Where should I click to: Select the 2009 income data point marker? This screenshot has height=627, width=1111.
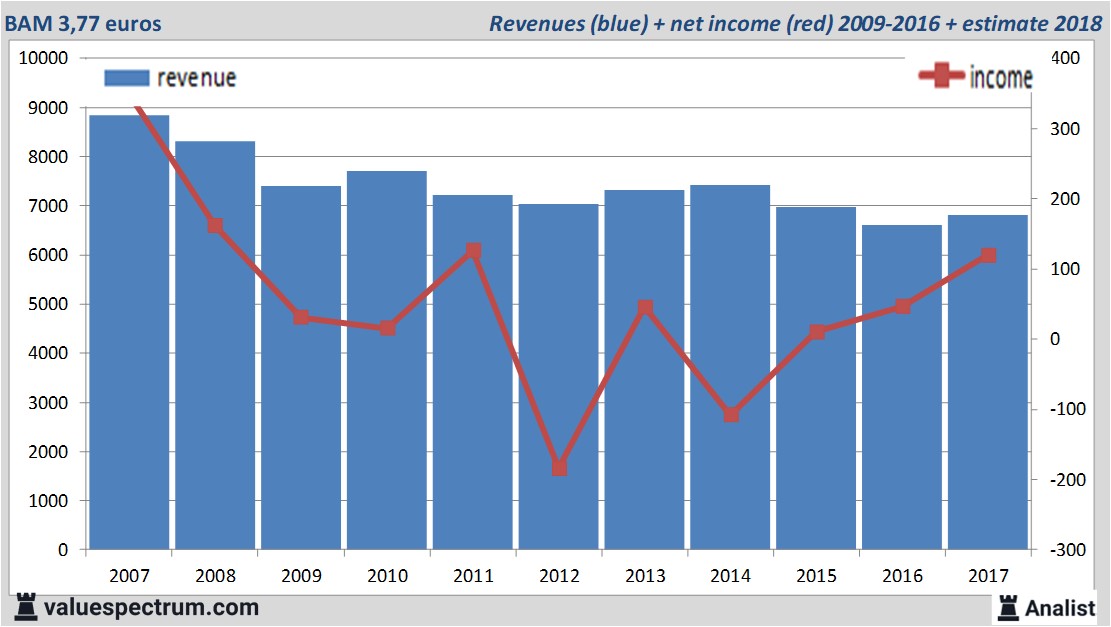[x=301, y=317]
